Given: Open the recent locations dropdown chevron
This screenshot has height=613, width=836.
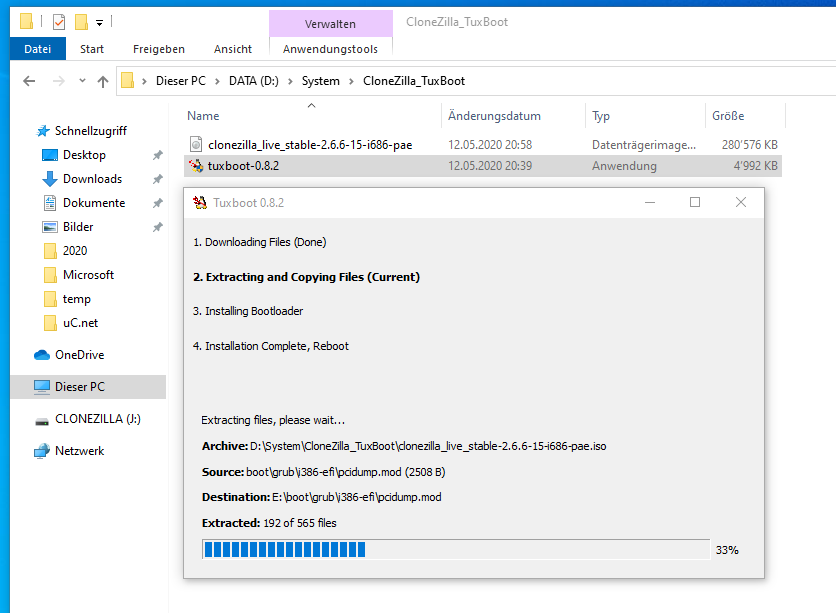Looking at the screenshot, I should click(82, 80).
